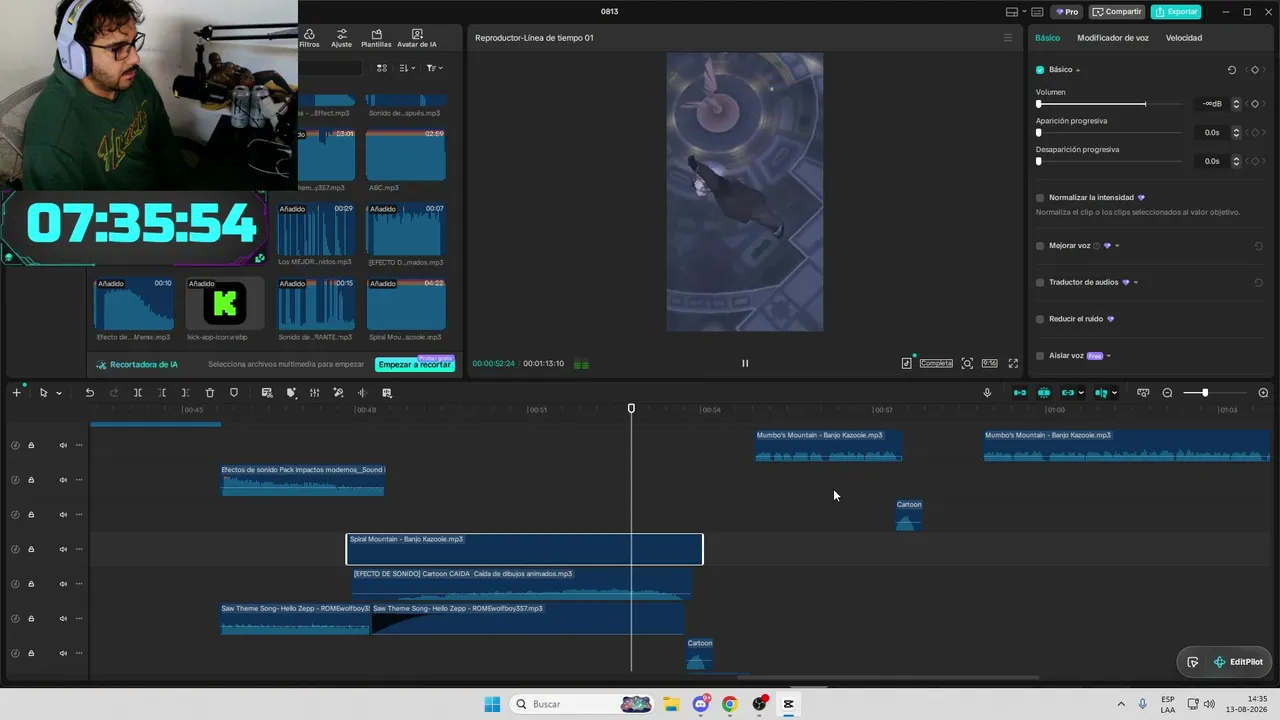Switch to the Modificador de voz tab

1113,38
